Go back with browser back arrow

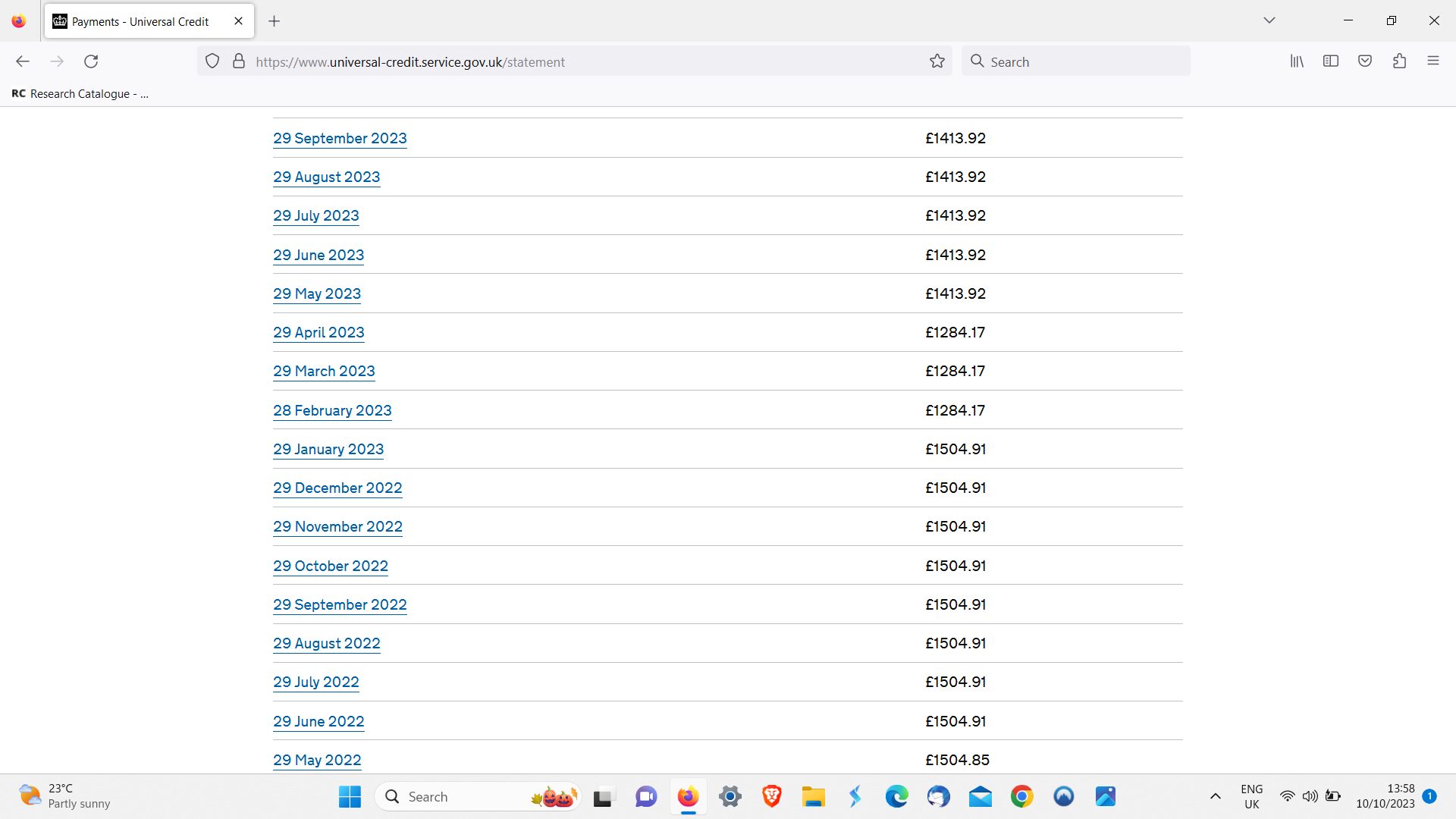click(x=23, y=61)
